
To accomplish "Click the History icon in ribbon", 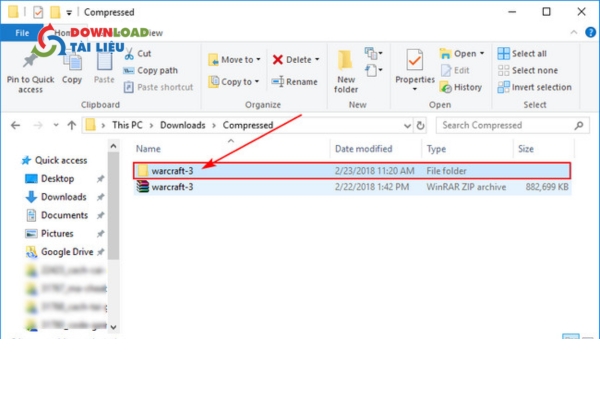I will point(446,87).
